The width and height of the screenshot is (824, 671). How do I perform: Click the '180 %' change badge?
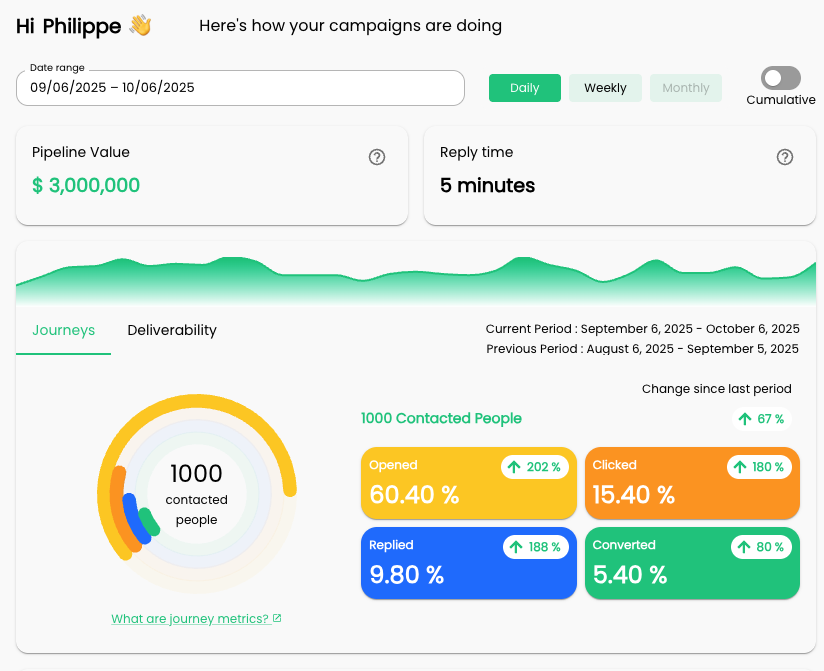click(x=759, y=467)
